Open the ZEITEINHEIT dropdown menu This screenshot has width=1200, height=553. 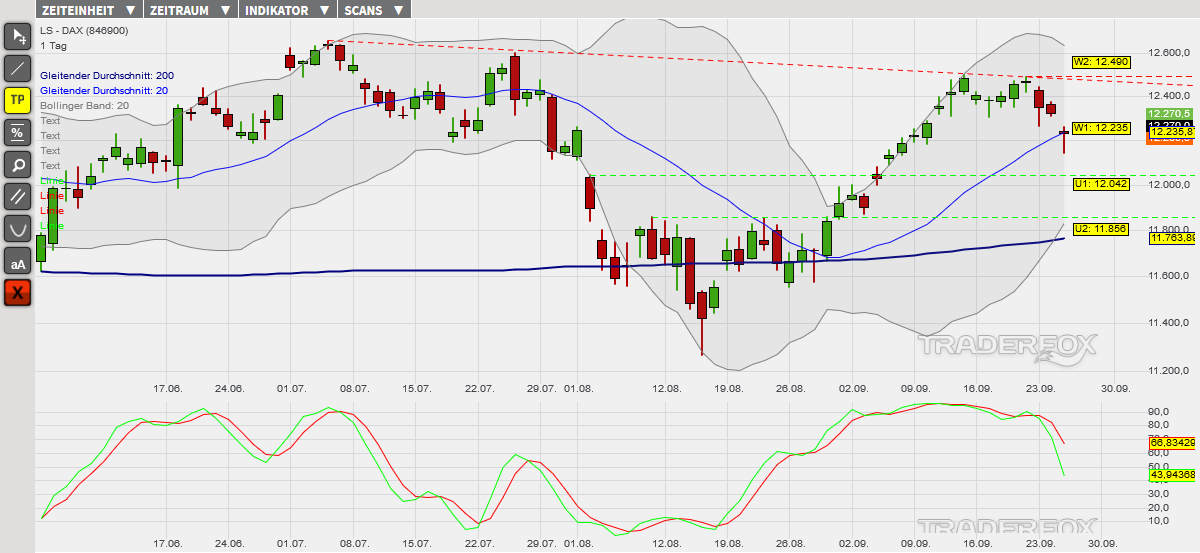88,10
